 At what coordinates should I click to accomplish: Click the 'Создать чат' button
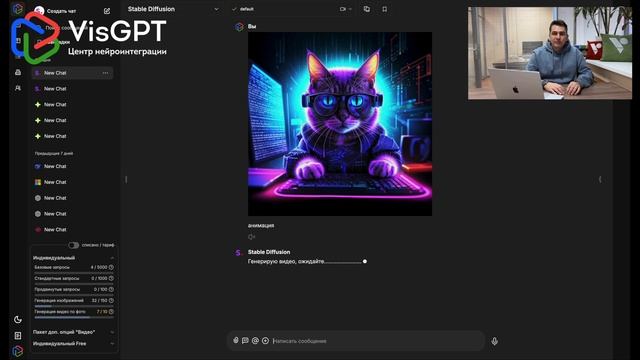[61, 11]
